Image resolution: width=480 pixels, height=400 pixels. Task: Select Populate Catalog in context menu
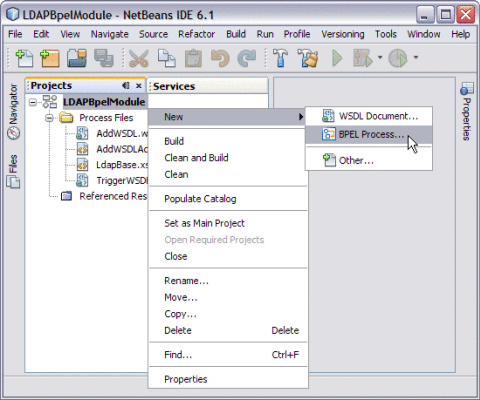228,199
